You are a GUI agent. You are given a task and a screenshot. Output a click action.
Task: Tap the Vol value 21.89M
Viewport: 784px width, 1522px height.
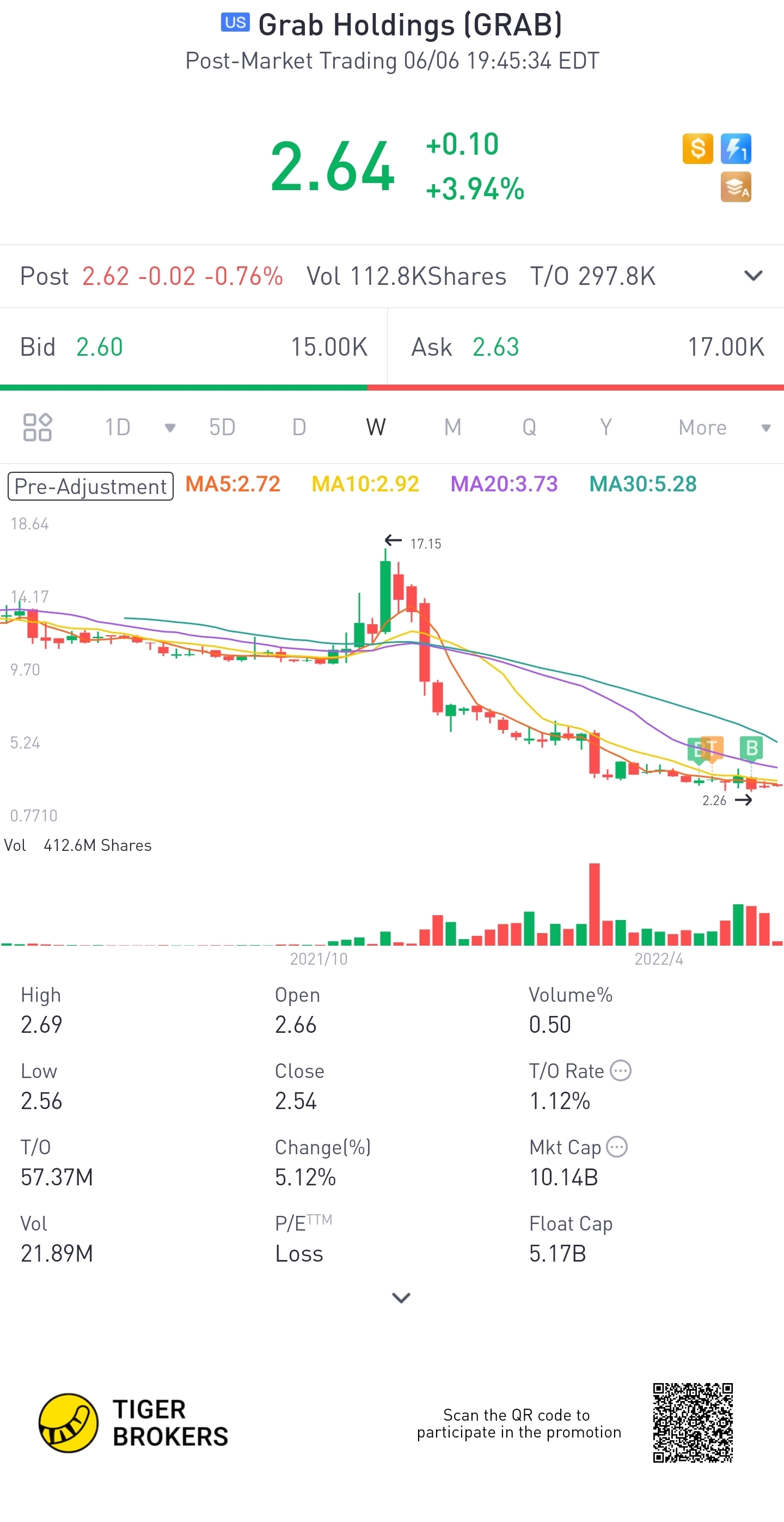[x=57, y=1253]
